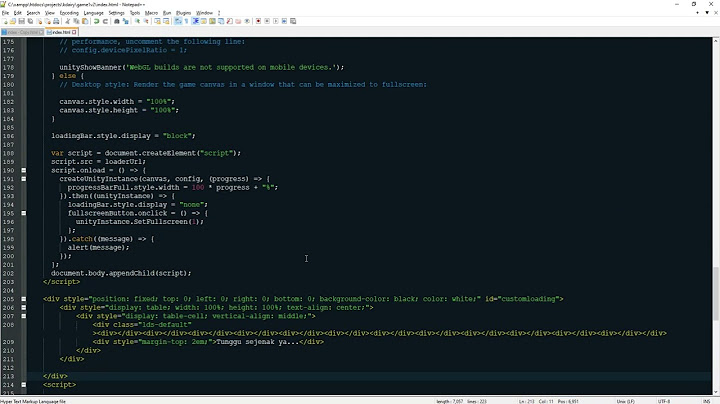This screenshot has width=720, height=404.
Task: Open the Function List toolbar icon
Action: [x=230, y=21]
